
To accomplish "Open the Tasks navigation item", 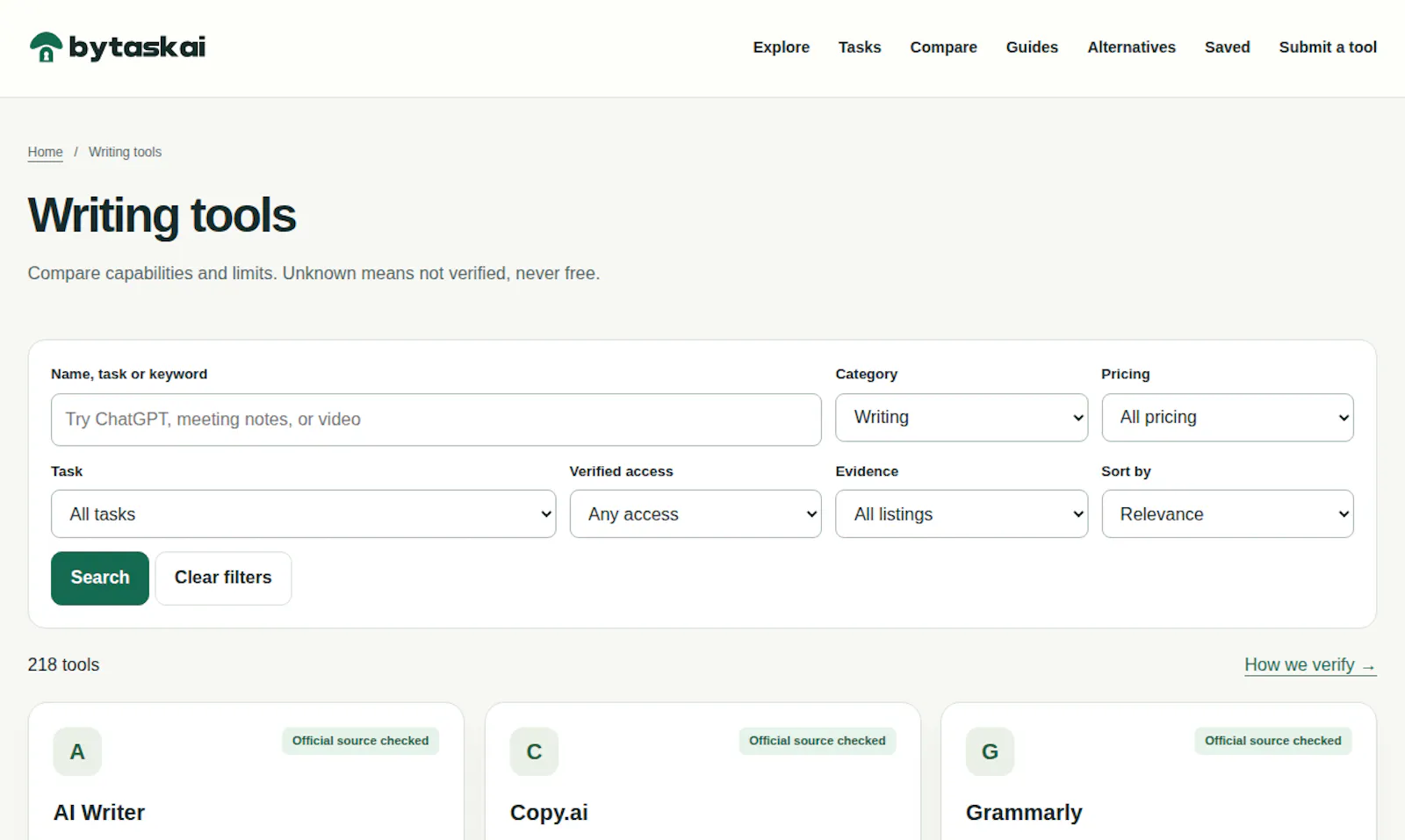I will 860,47.
